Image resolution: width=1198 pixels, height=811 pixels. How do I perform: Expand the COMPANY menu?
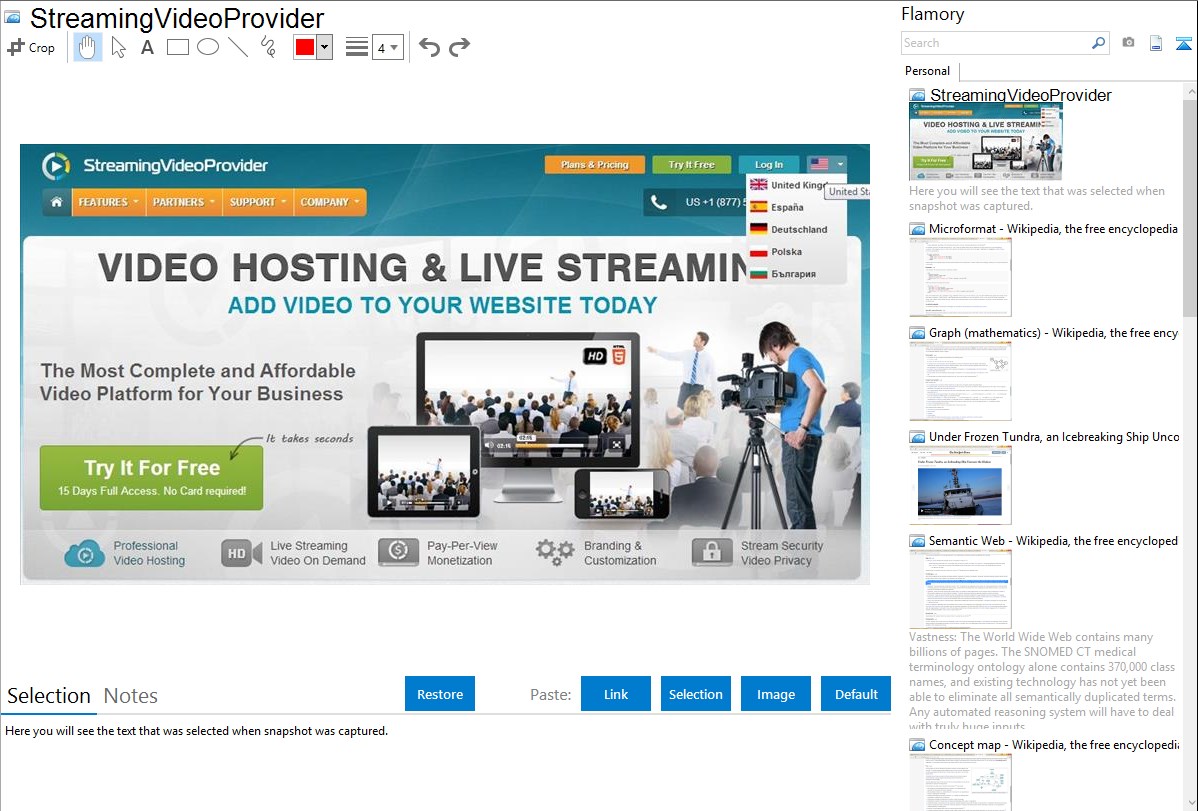point(329,202)
